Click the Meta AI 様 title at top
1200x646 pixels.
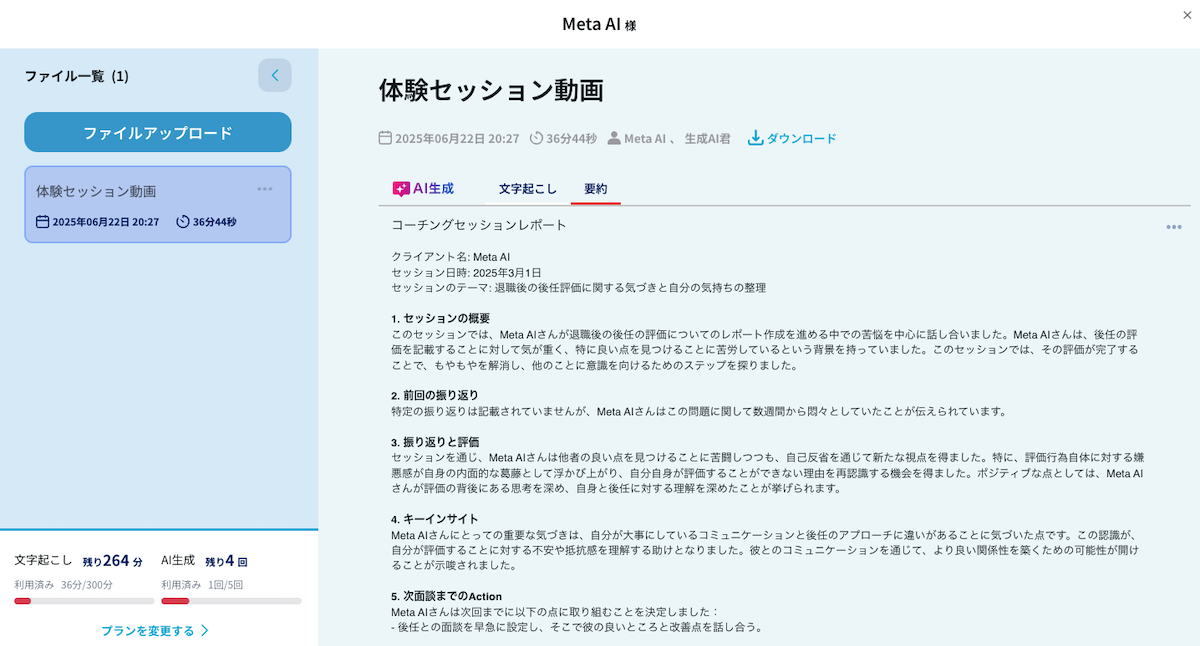point(599,24)
